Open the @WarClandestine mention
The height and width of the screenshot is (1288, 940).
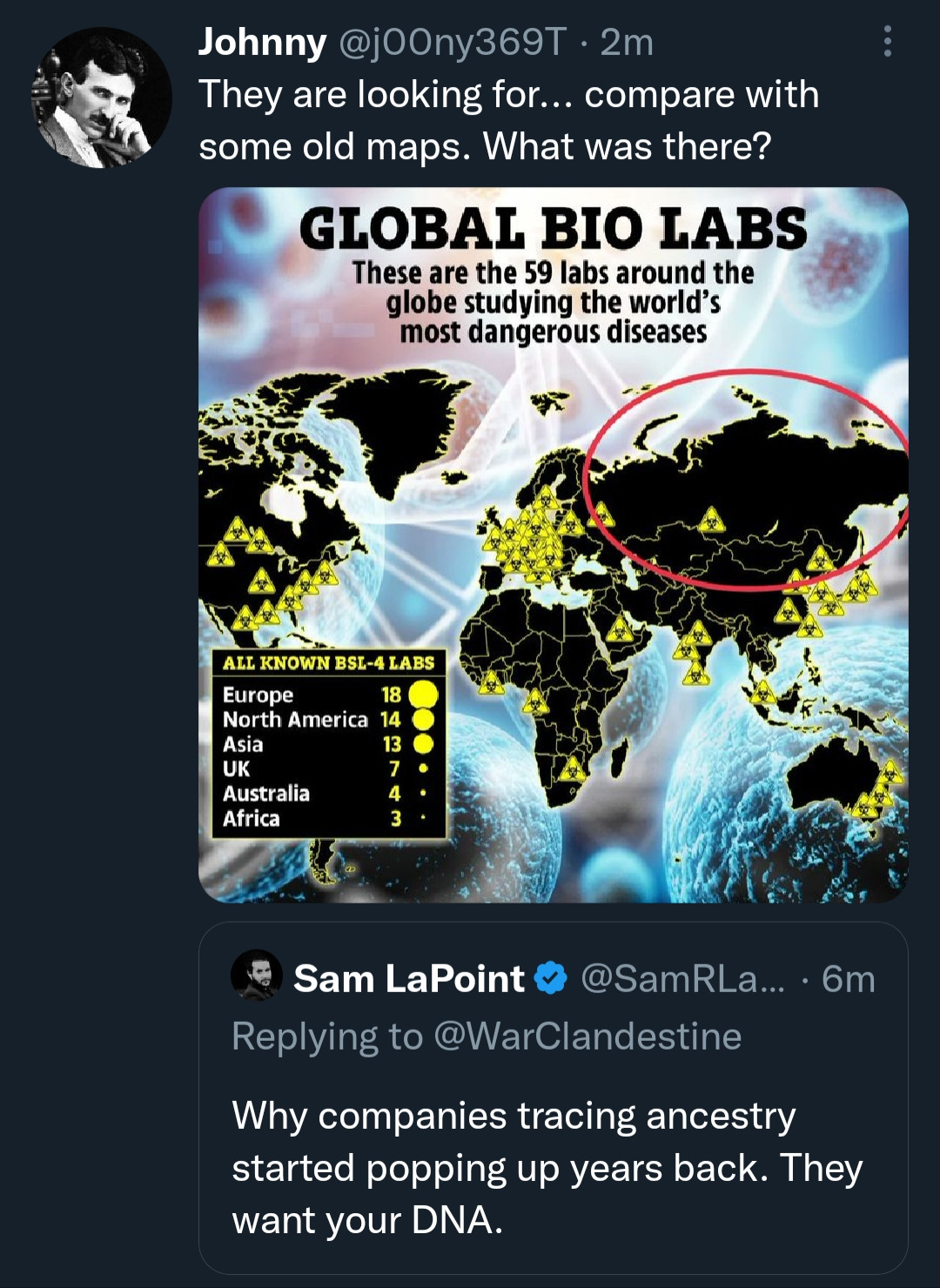[587, 1036]
